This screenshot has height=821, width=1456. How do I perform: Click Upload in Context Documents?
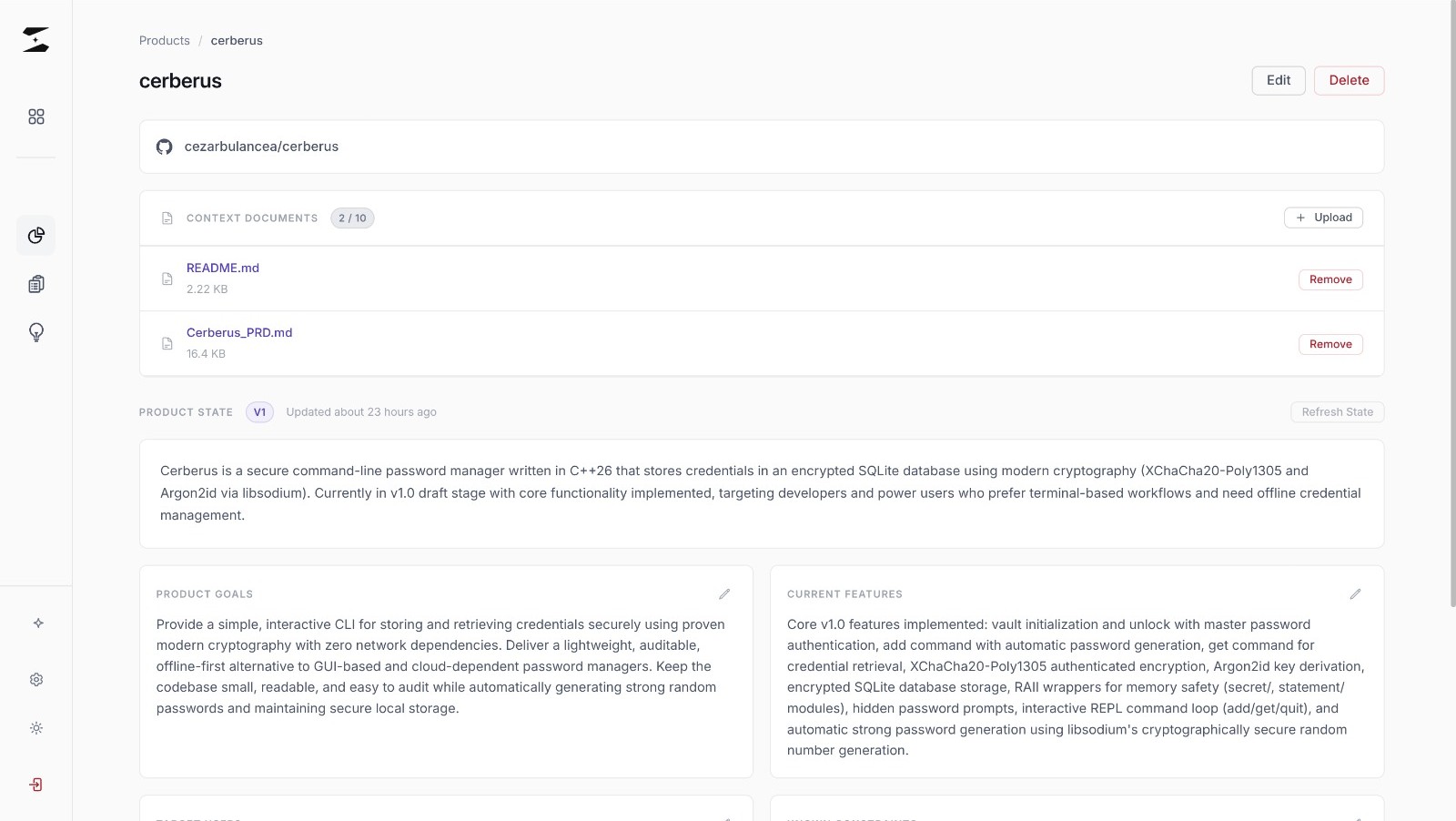click(x=1323, y=218)
